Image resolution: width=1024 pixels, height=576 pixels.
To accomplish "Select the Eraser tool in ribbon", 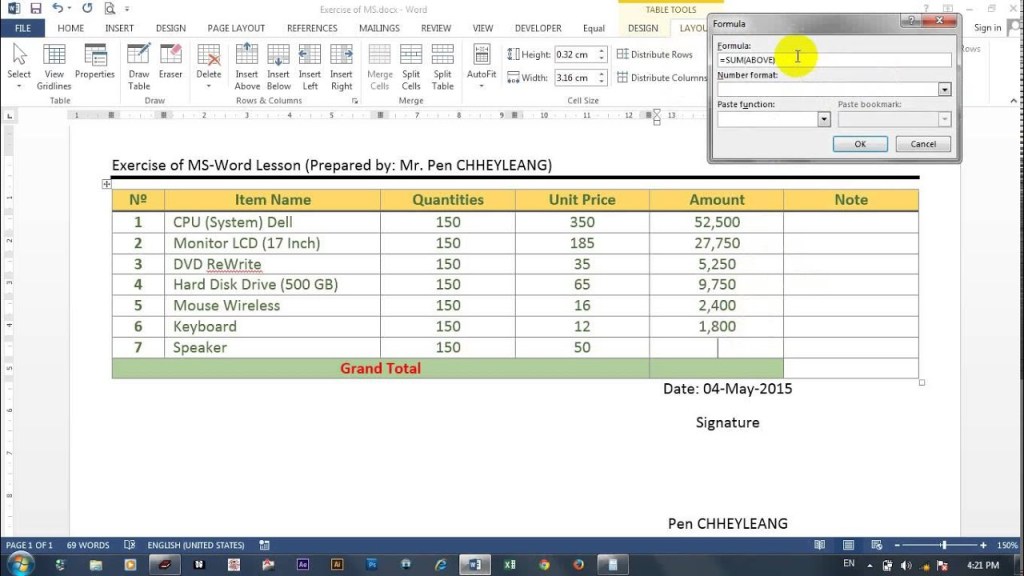I will [171, 66].
